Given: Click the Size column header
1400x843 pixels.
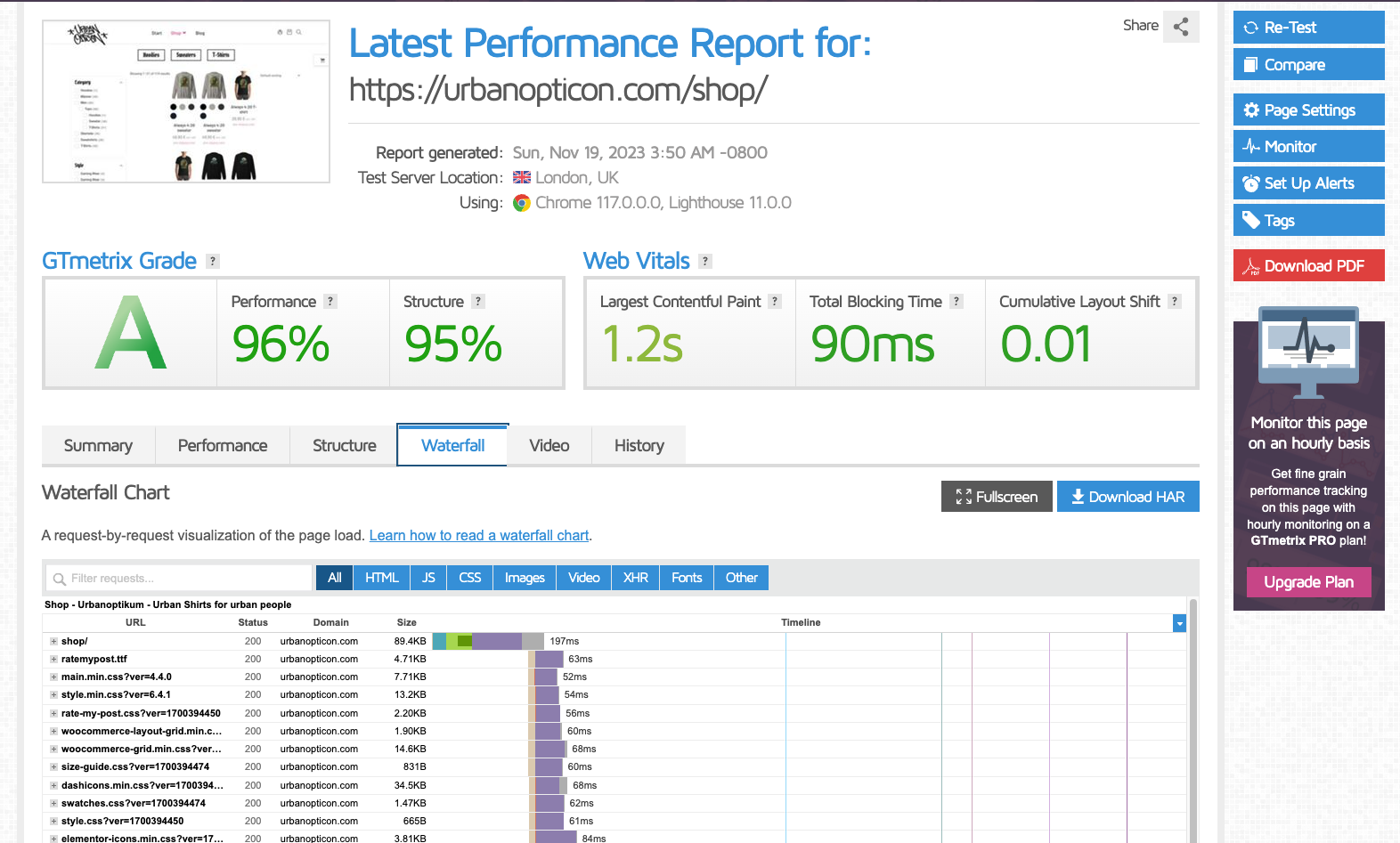Looking at the screenshot, I should 407,622.
